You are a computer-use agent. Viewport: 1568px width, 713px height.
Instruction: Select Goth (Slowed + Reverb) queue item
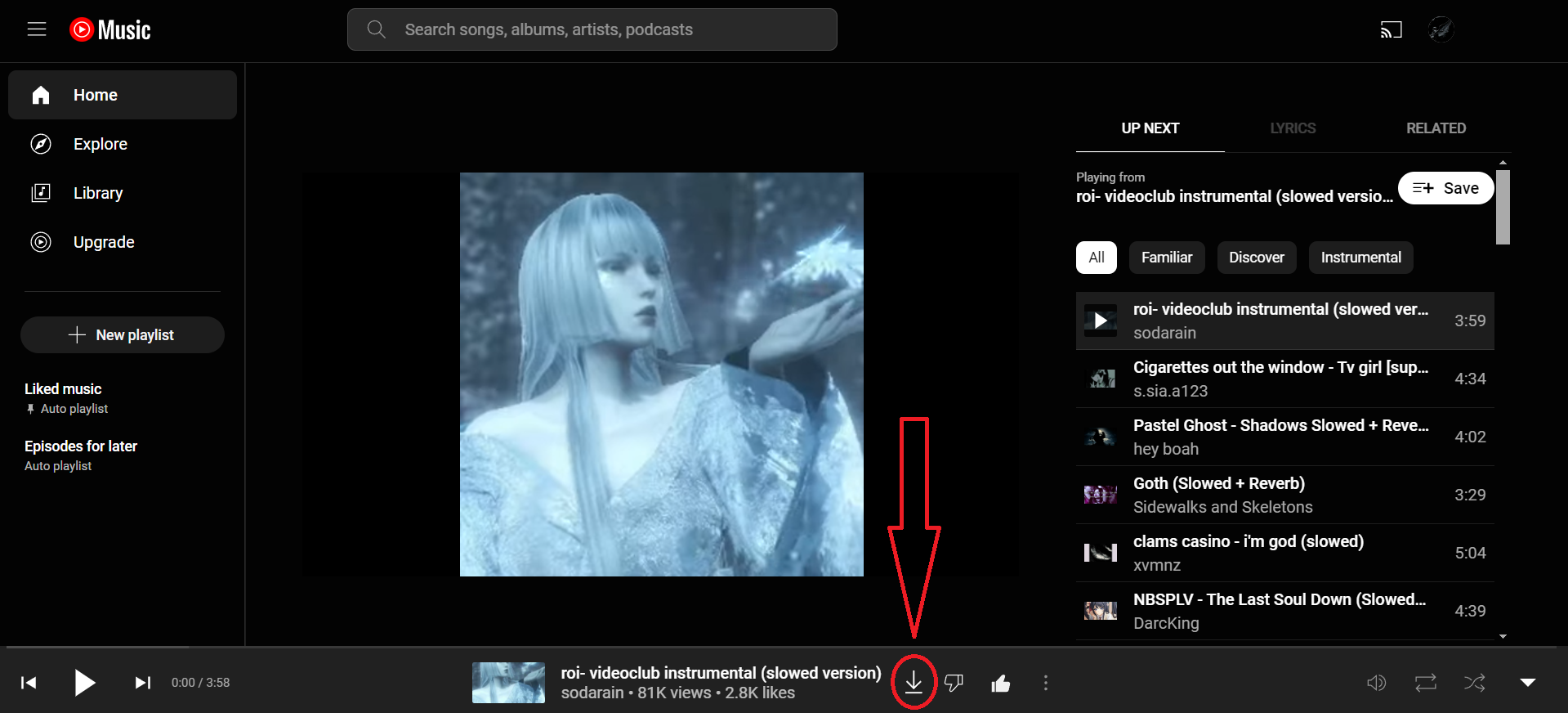[x=1284, y=495]
